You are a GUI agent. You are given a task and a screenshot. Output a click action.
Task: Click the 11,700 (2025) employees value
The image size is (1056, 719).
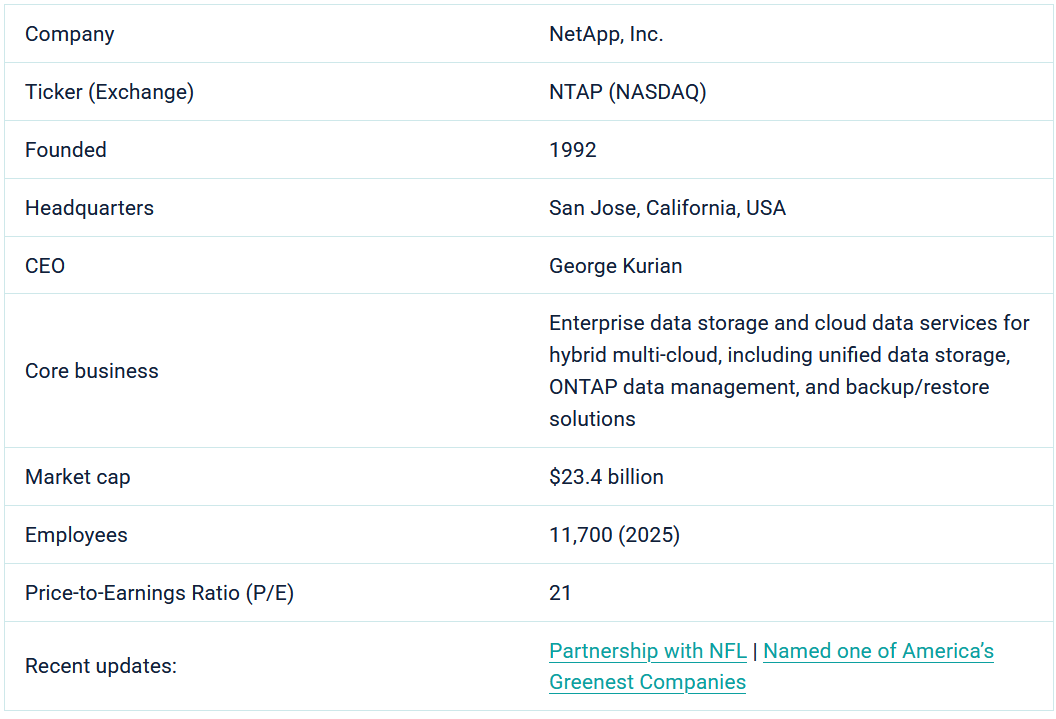[x=614, y=535]
